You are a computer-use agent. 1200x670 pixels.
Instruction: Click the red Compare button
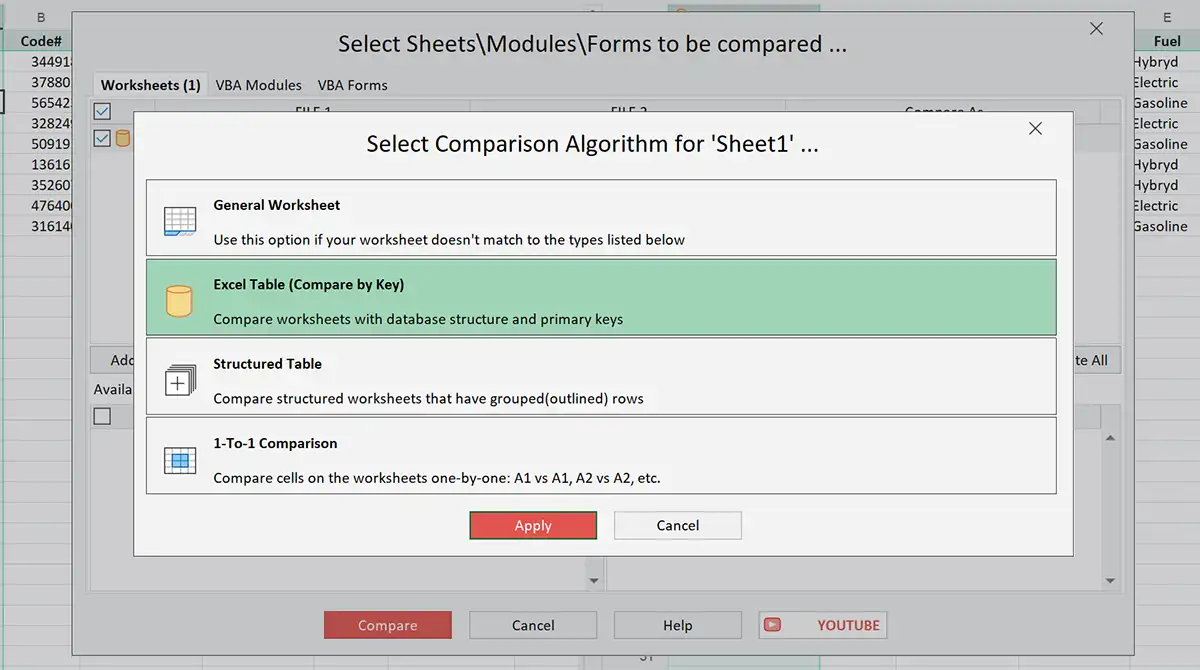387,625
